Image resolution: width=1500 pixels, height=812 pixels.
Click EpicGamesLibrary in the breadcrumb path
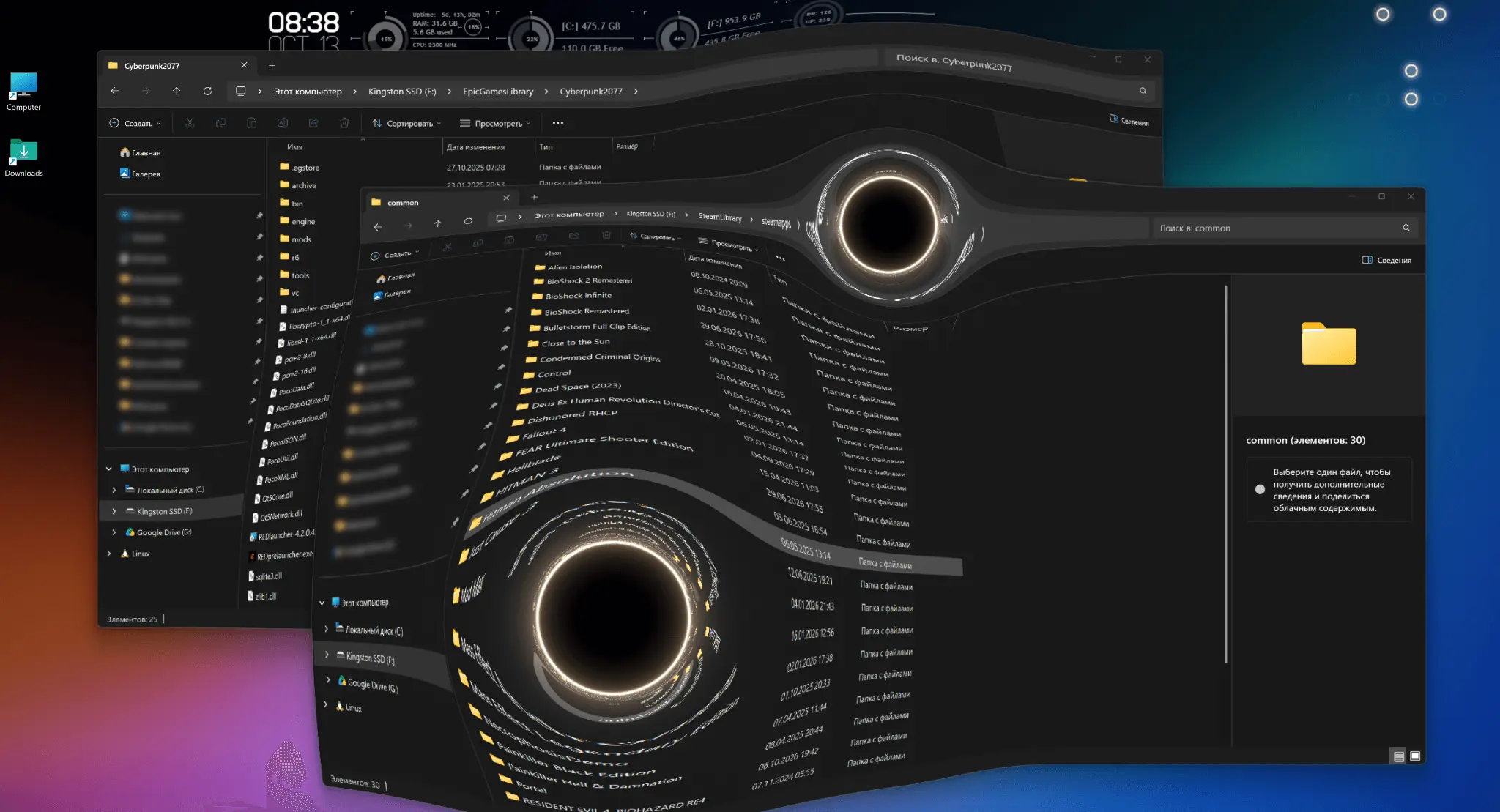tap(498, 92)
